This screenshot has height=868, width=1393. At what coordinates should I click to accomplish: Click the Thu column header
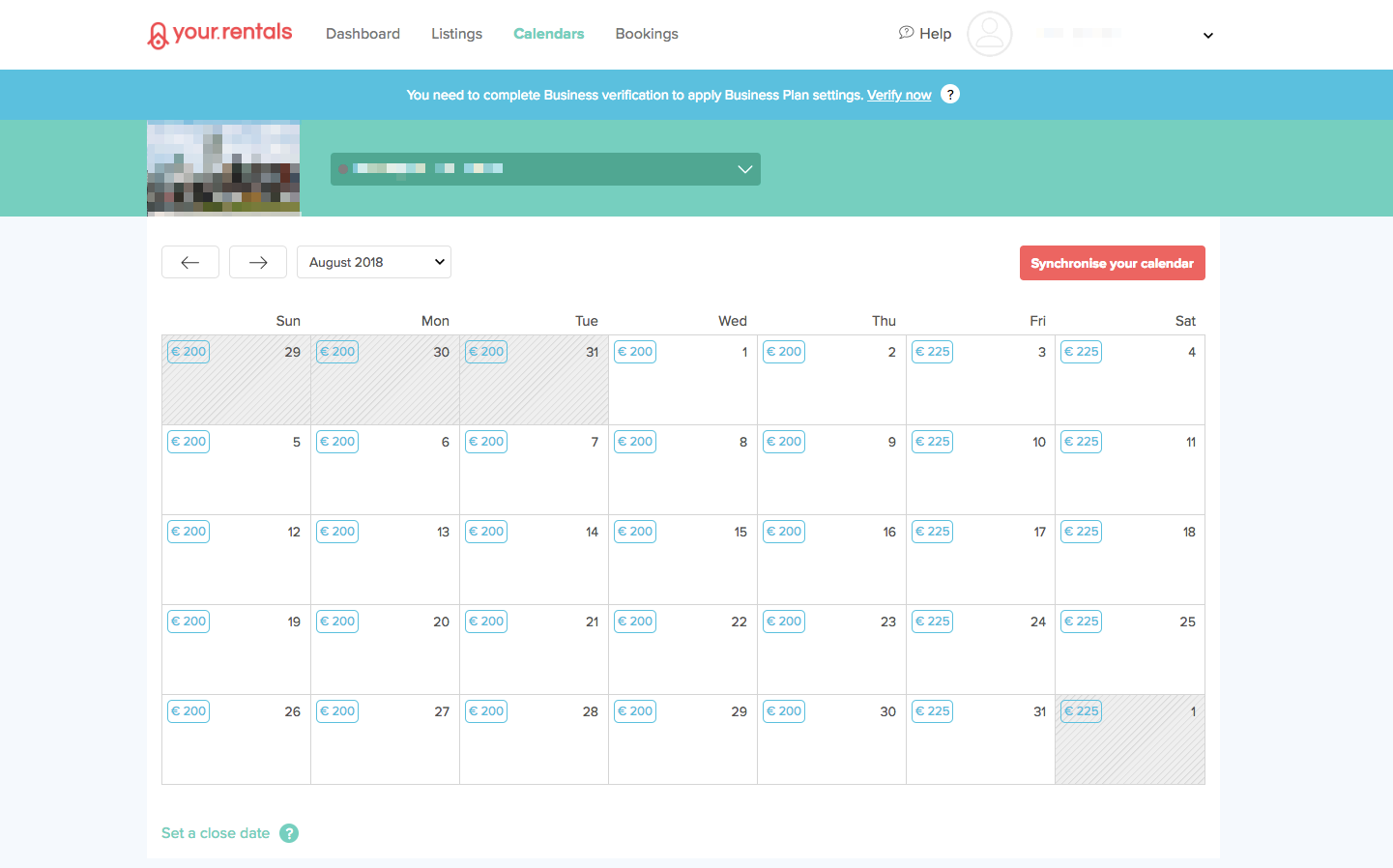(x=884, y=321)
